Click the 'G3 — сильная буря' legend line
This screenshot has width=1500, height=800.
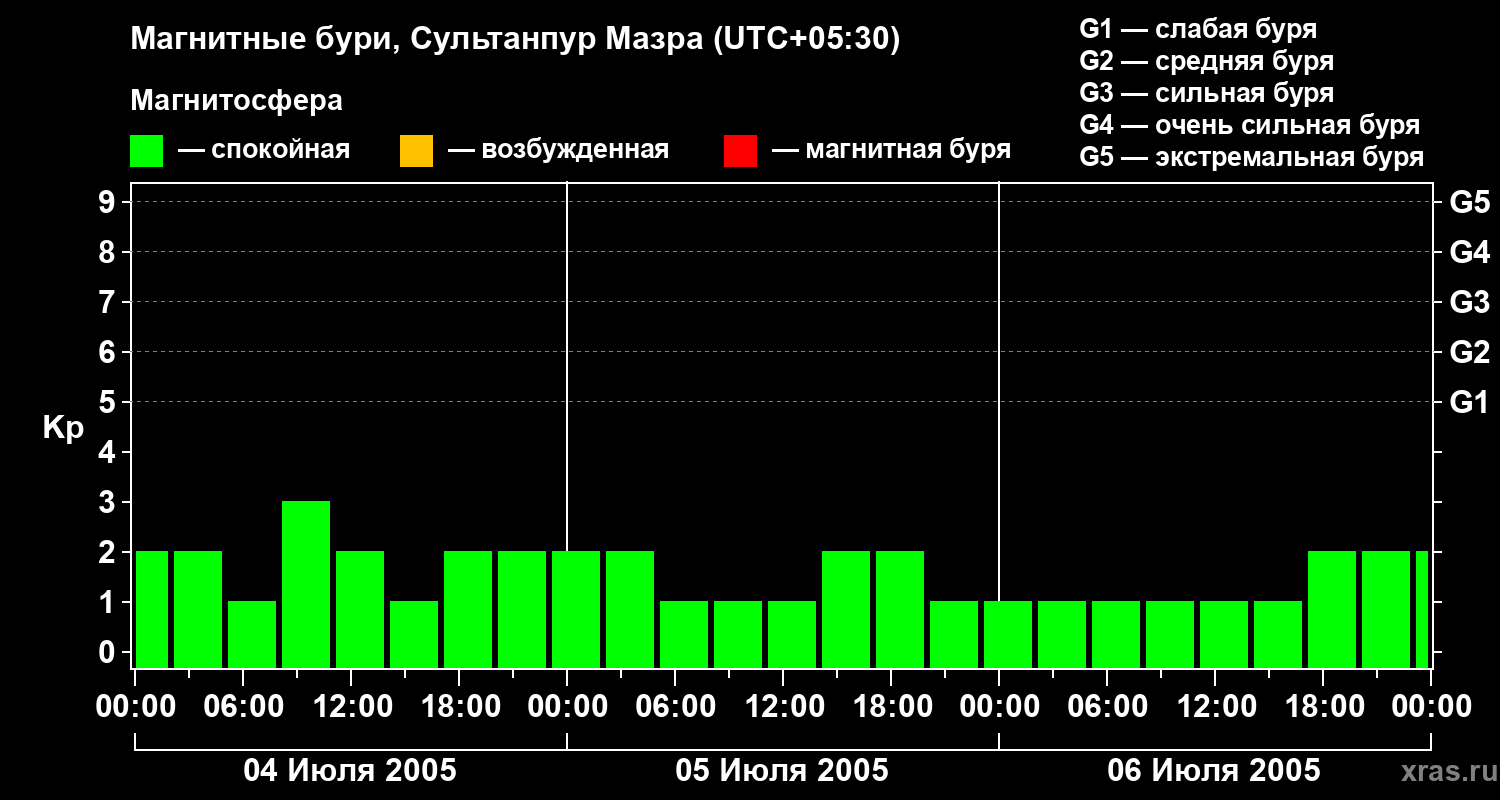click(1207, 93)
